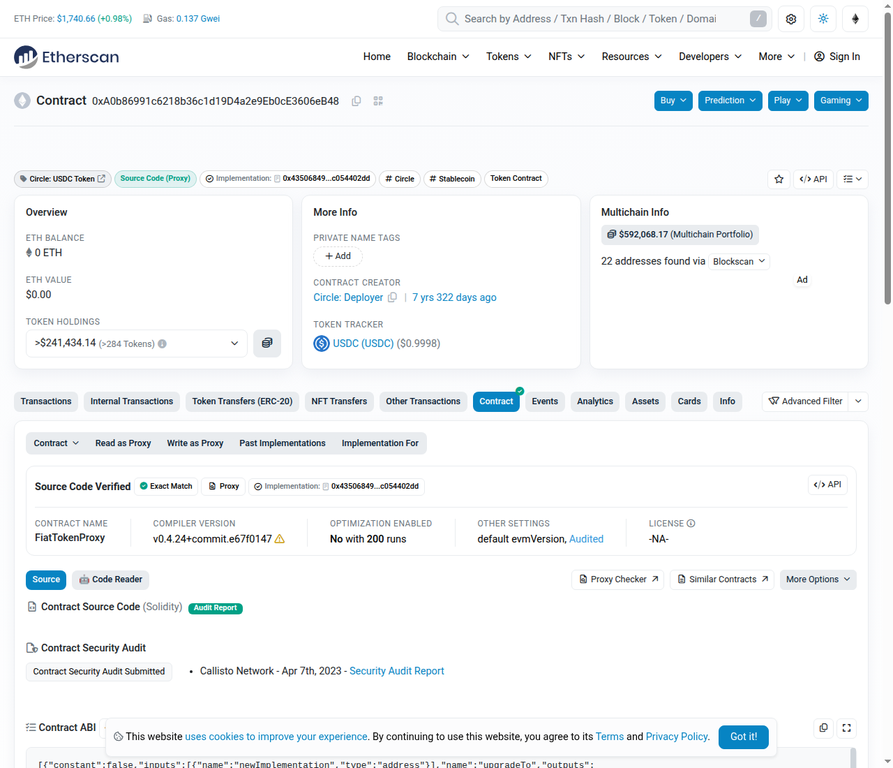This screenshot has height=768, width=893.
Task: Click token holdings info icon
Action: pyautogui.click(x=162, y=344)
